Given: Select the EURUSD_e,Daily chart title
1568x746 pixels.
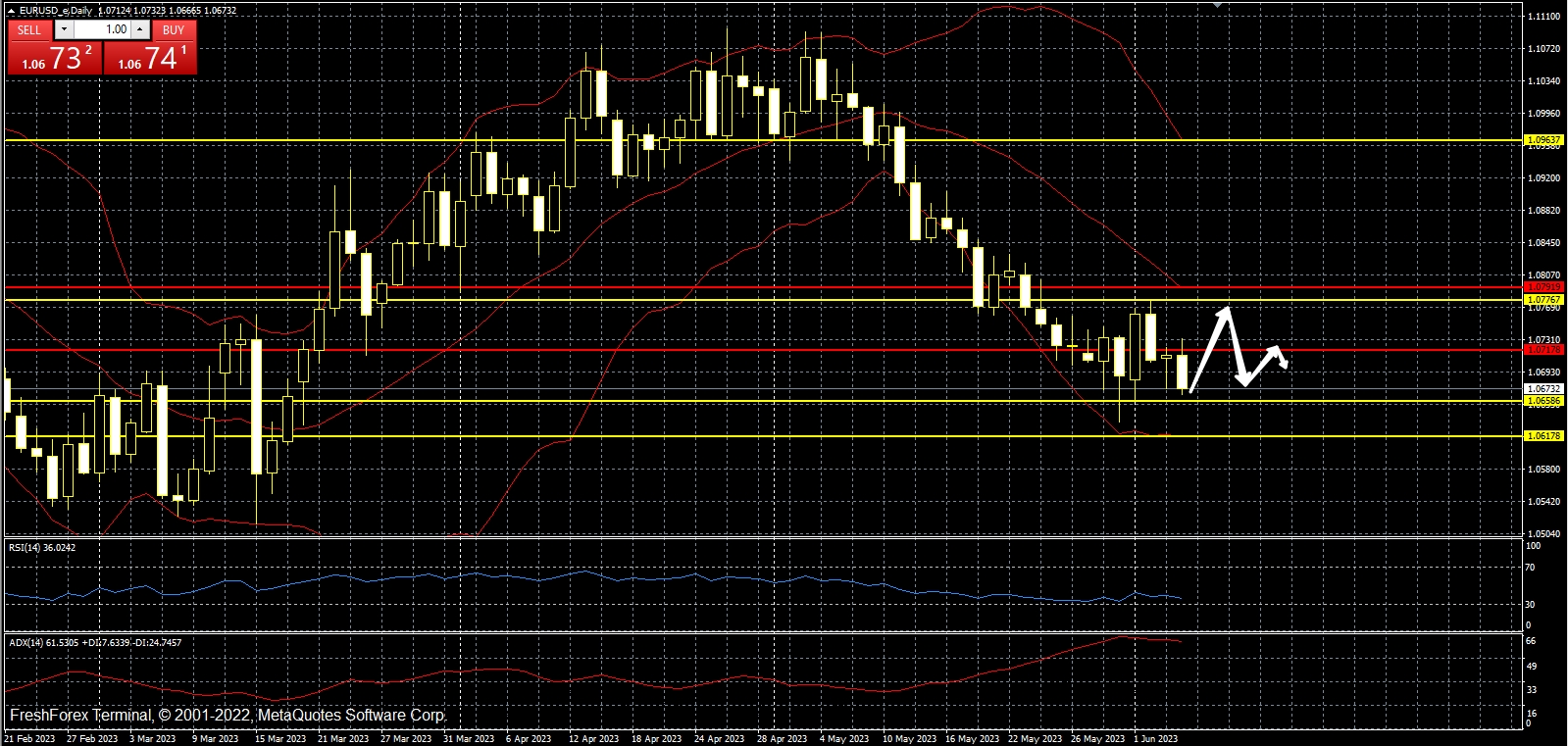Looking at the screenshot, I should tap(56, 11).
